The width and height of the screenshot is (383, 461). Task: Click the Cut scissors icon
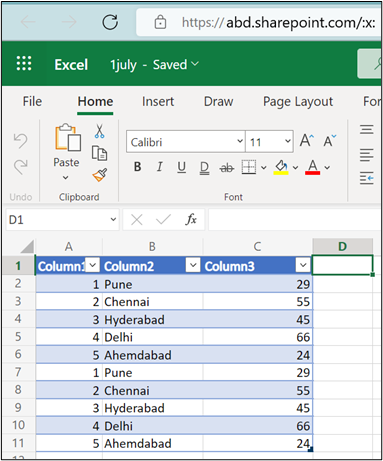[x=99, y=131]
